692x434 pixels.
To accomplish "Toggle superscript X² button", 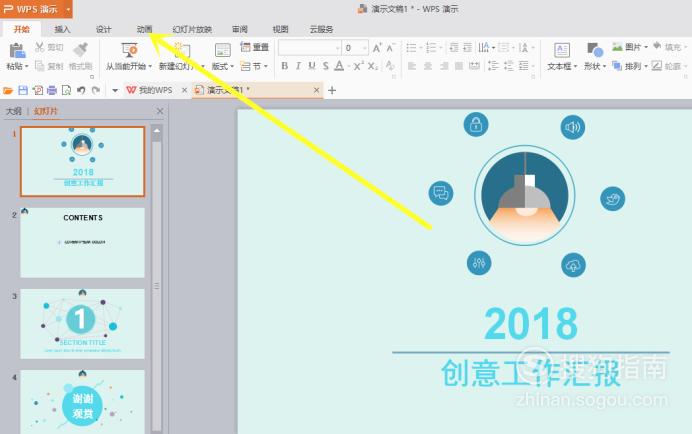I will pyautogui.click(x=358, y=66).
